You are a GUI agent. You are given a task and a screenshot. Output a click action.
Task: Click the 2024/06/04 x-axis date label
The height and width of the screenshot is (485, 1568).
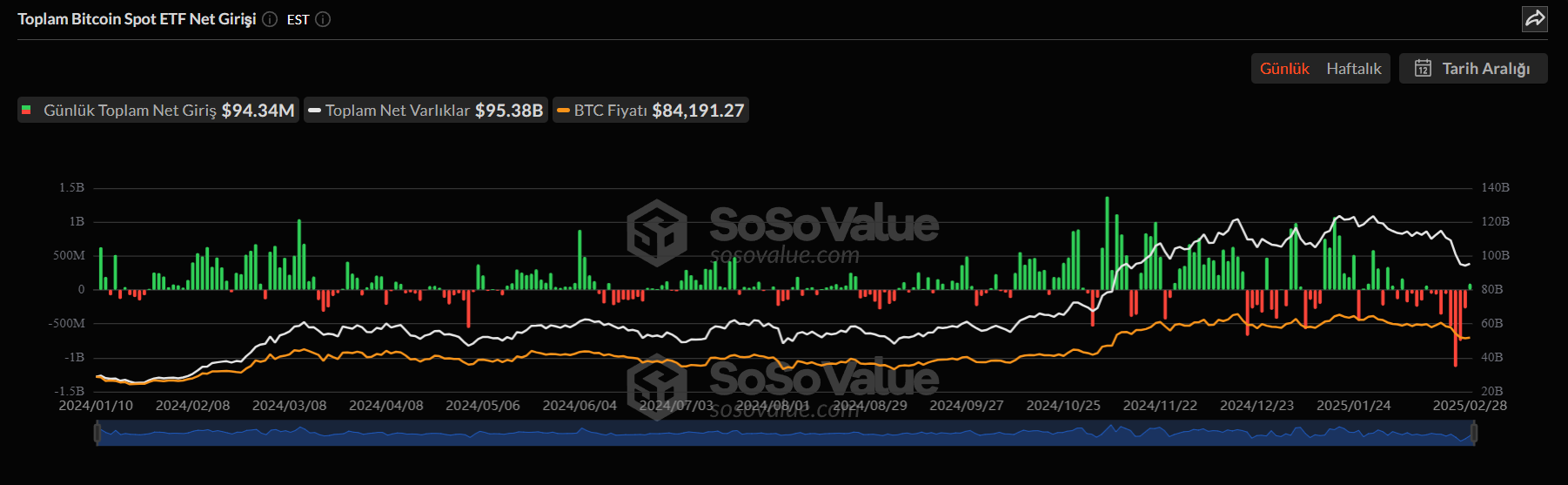pos(580,406)
